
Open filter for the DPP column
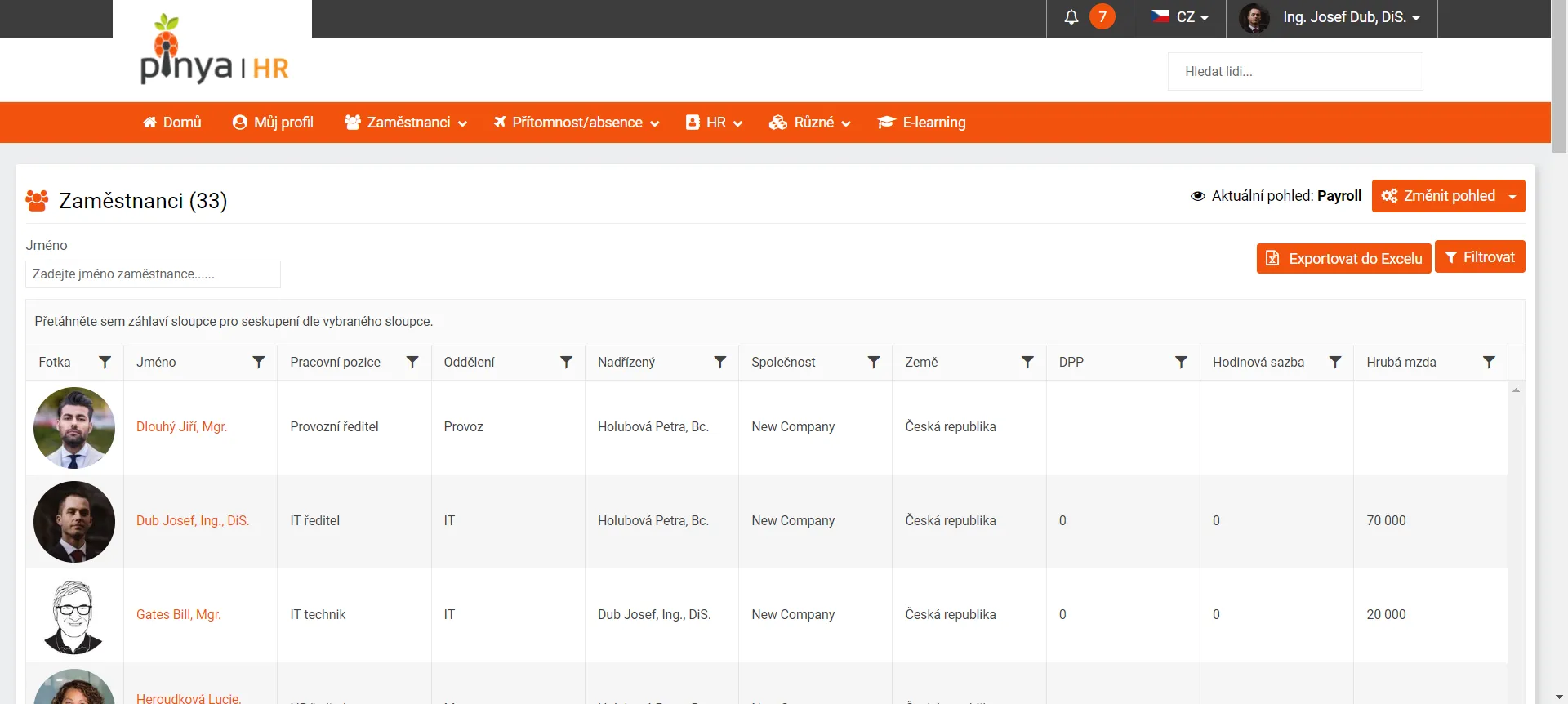[1181, 362]
